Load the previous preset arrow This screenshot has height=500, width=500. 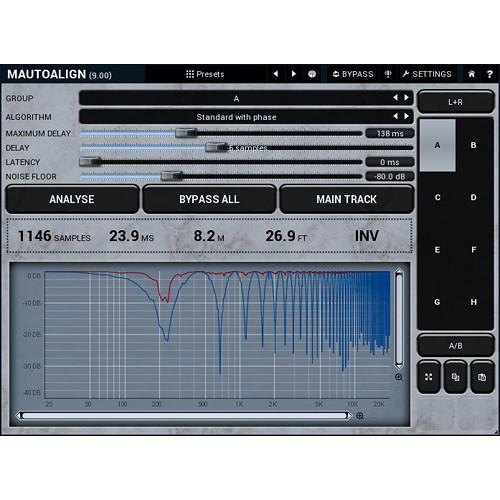point(276,74)
